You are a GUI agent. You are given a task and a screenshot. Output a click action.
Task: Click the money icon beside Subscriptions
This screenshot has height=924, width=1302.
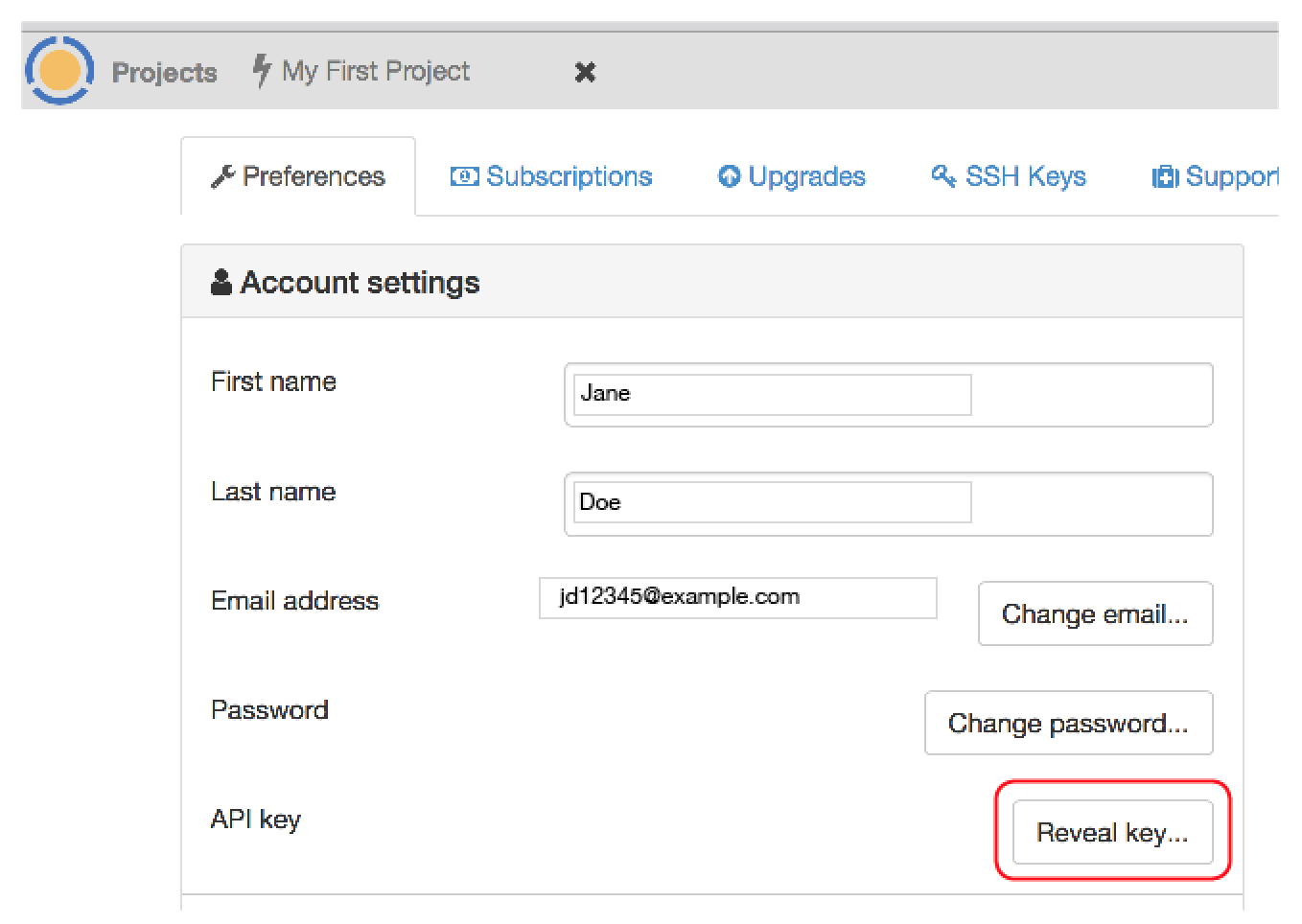click(464, 177)
